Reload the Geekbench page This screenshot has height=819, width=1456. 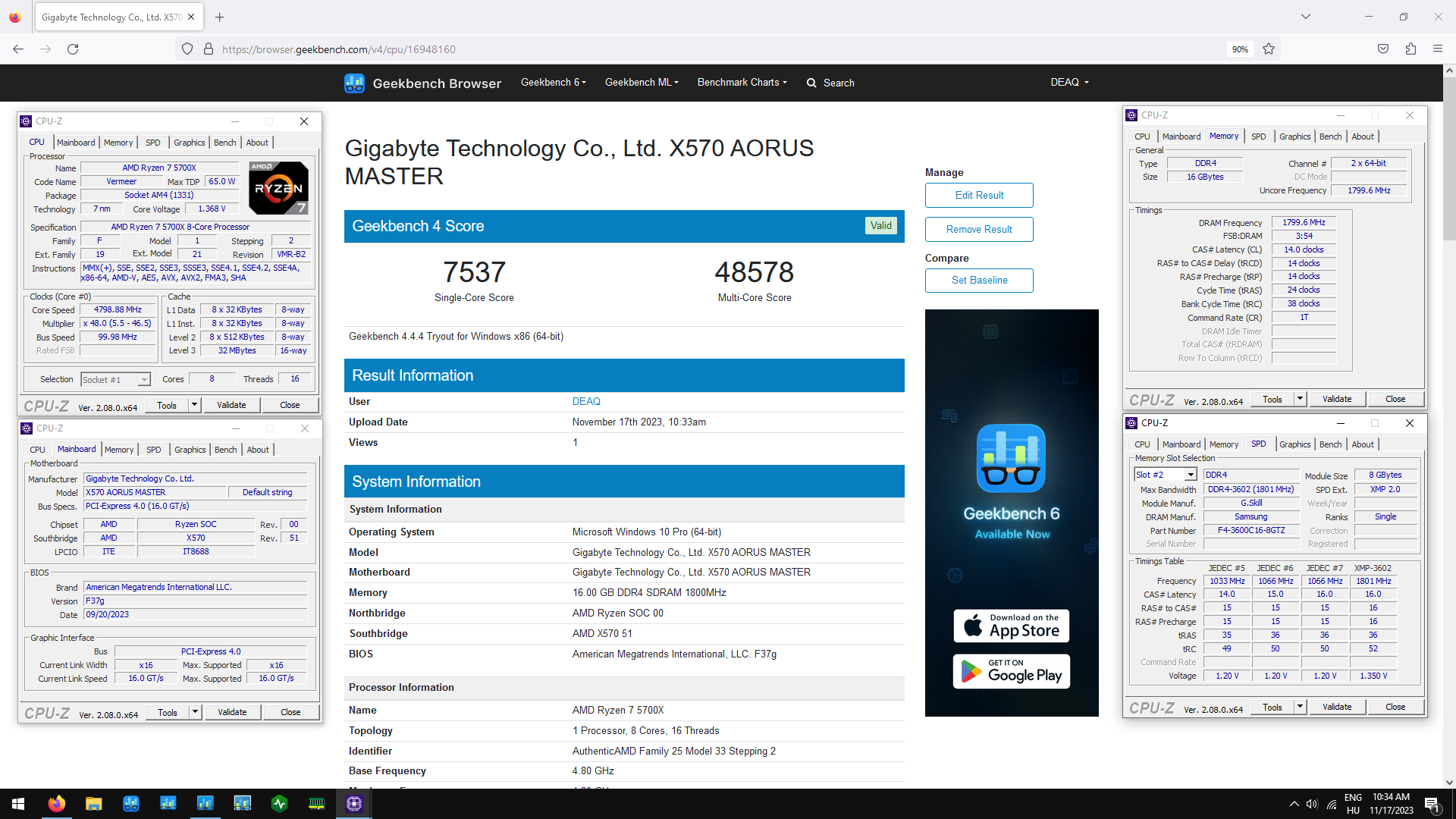pos(73,49)
